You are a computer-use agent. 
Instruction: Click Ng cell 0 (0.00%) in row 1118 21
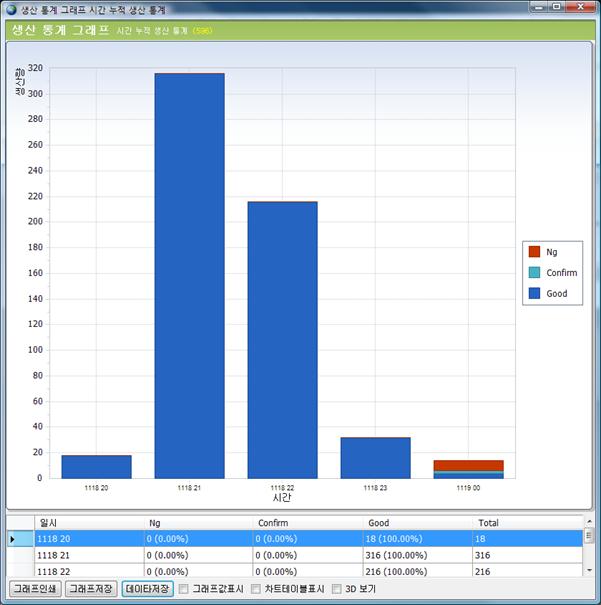coord(198,555)
